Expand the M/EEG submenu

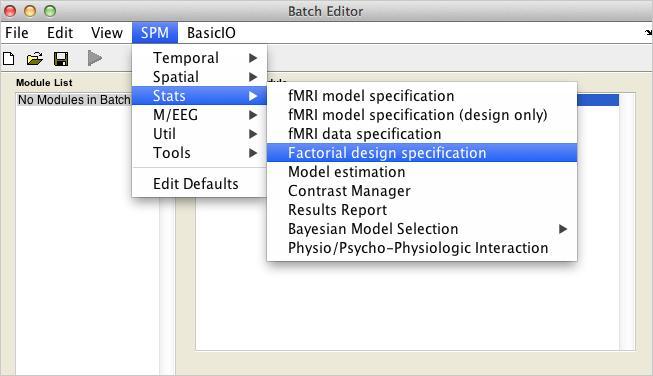point(199,115)
